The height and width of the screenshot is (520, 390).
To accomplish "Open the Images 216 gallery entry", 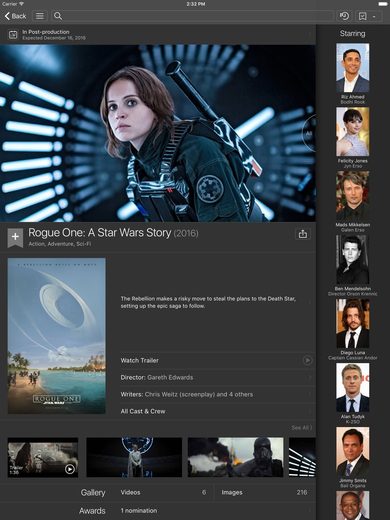I will click(264, 492).
